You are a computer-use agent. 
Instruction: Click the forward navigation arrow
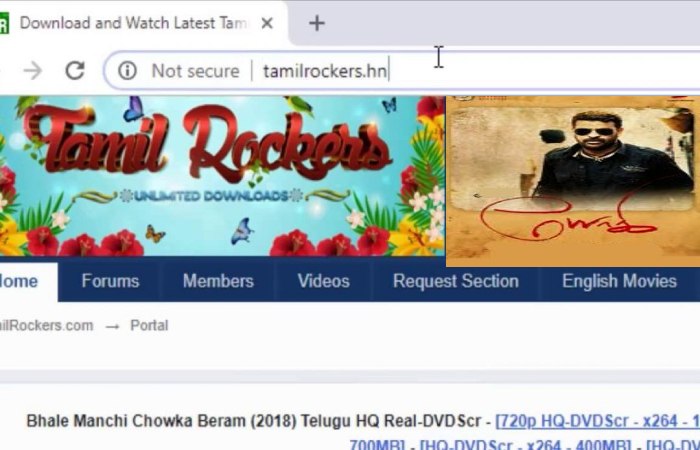tap(33, 71)
